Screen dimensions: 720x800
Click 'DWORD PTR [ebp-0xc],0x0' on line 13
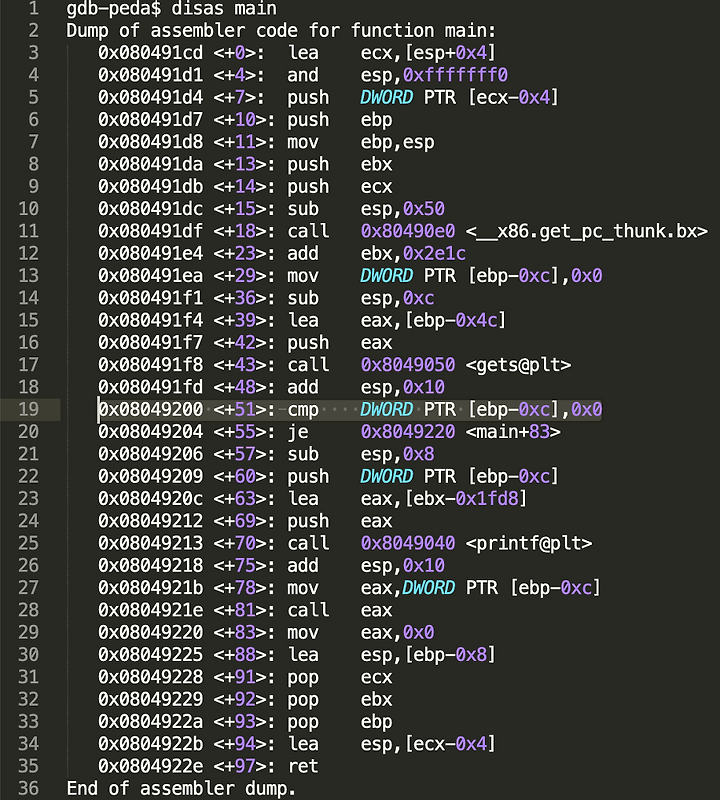(x=481, y=276)
